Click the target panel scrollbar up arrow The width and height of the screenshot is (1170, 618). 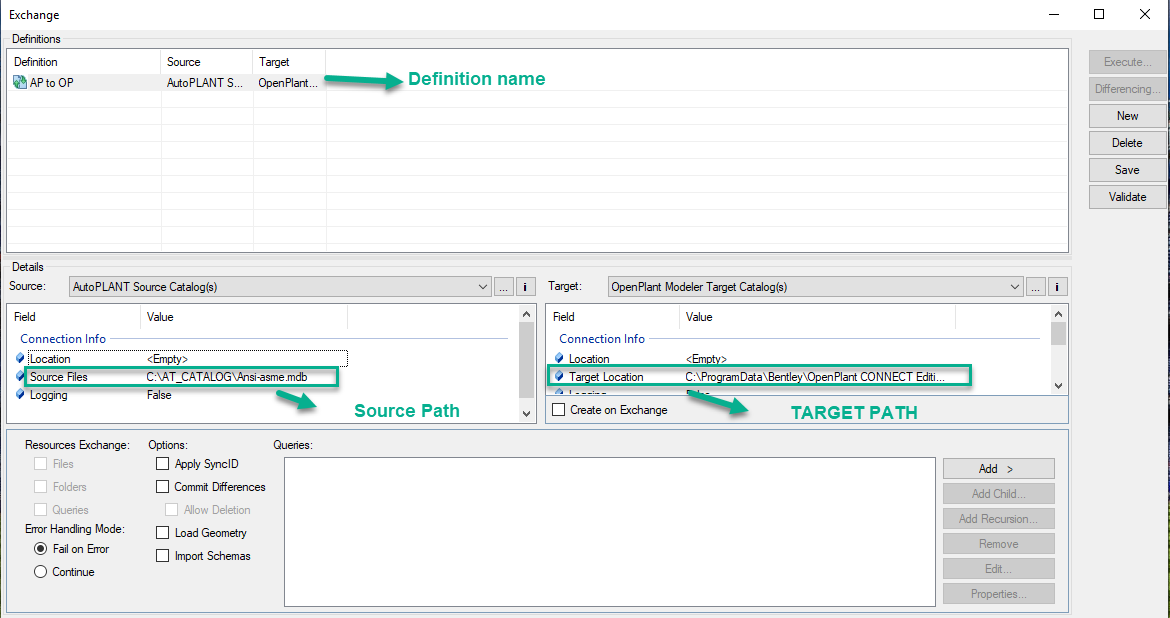pyautogui.click(x=1058, y=314)
